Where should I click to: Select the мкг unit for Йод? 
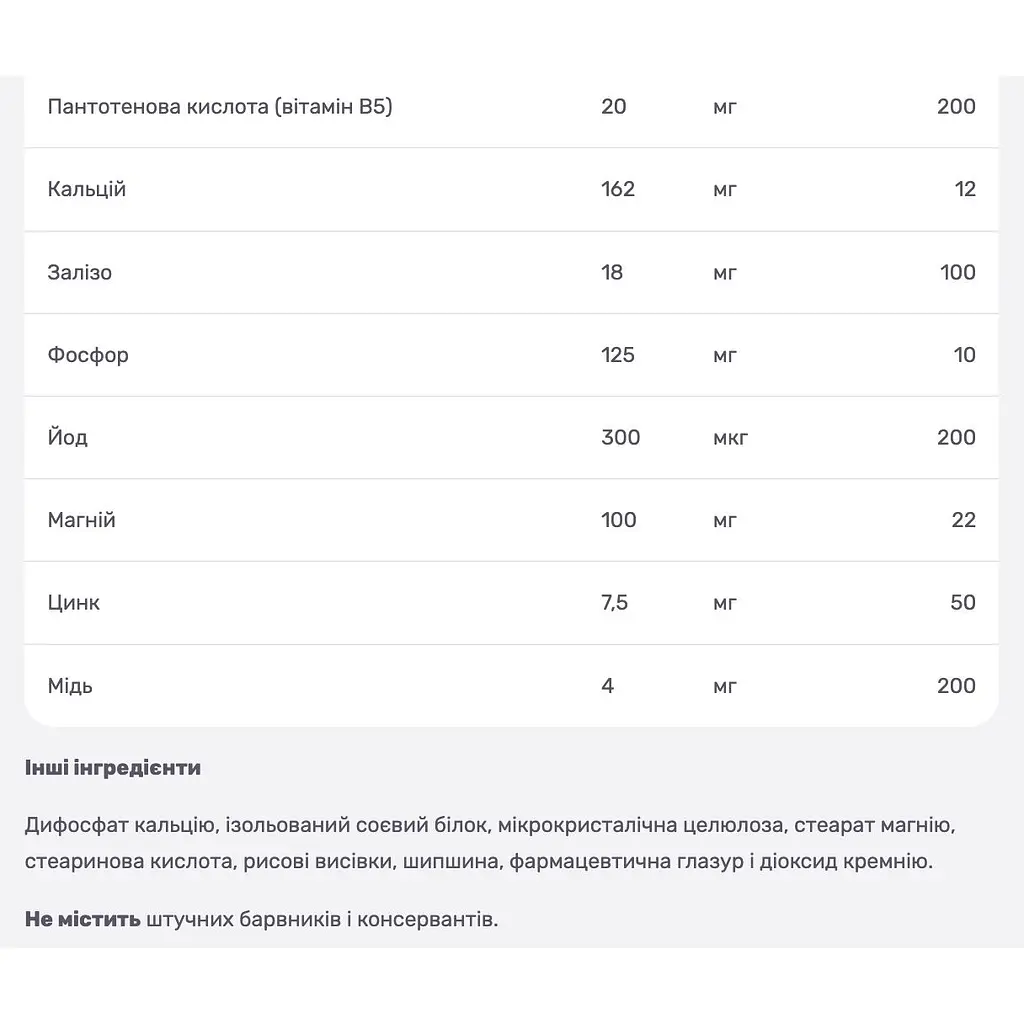pos(731,438)
